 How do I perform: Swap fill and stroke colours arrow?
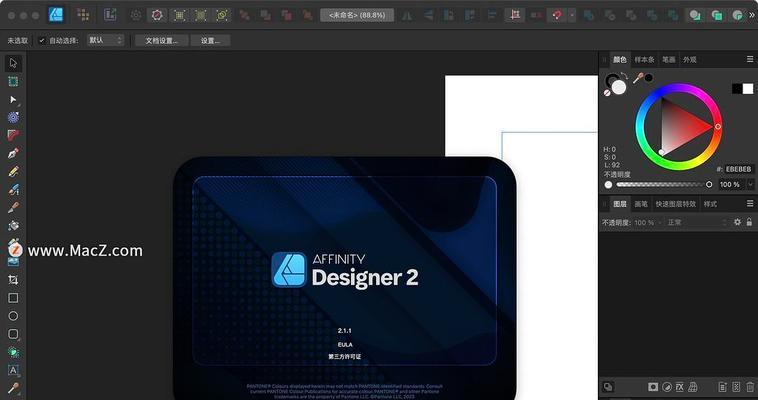[625, 76]
